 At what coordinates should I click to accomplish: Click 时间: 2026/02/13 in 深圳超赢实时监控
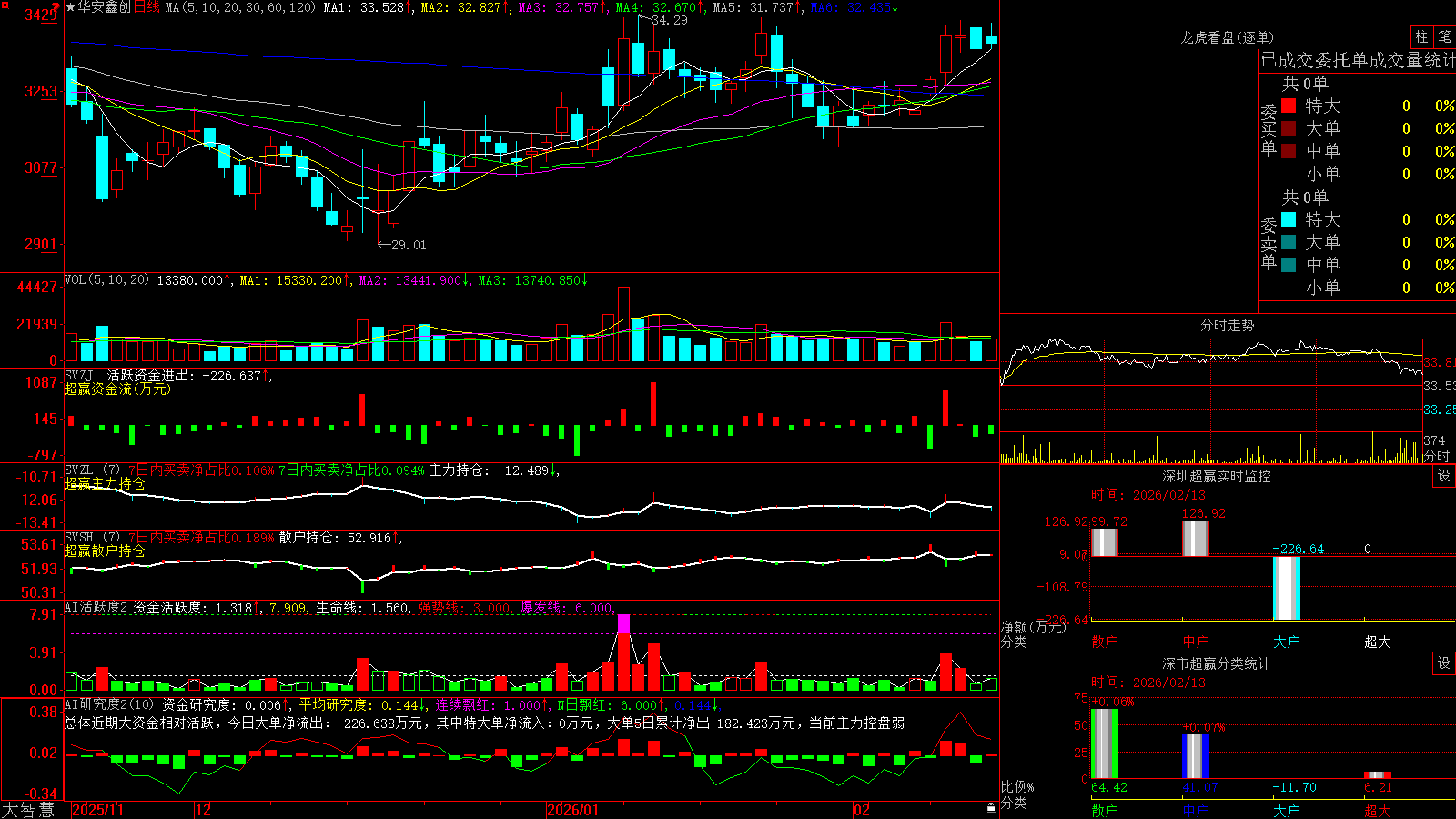tap(1148, 495)
